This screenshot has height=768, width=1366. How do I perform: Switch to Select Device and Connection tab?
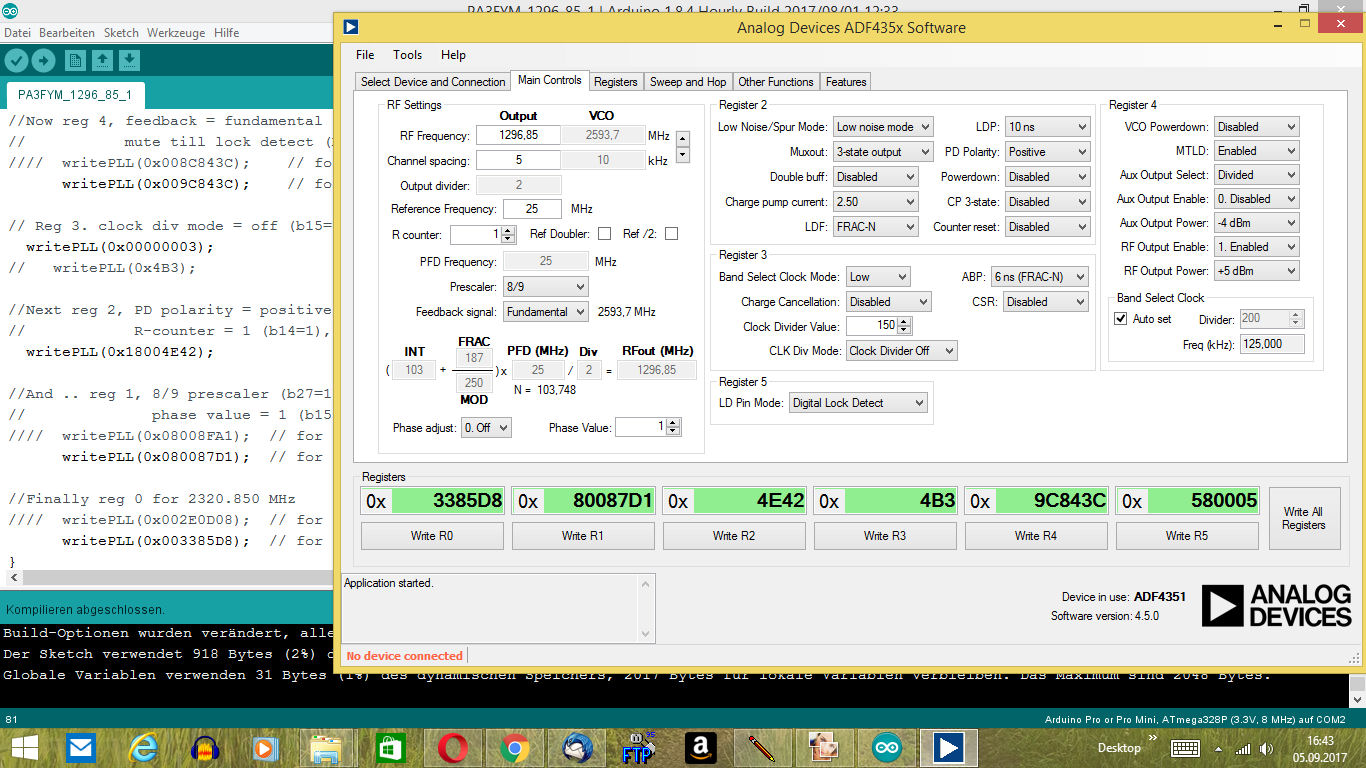pos(433,82)
